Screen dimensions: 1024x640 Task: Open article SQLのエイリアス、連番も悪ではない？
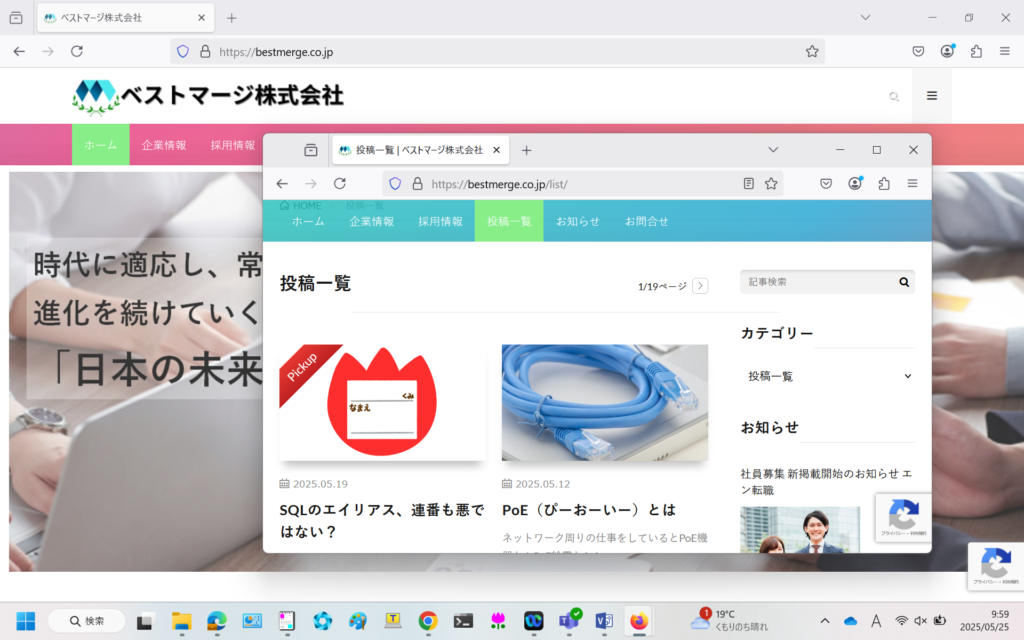(382, 520)
